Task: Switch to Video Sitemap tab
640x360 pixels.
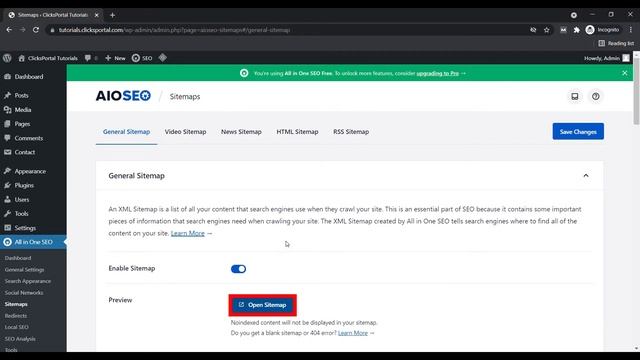Action: [185, 132]
